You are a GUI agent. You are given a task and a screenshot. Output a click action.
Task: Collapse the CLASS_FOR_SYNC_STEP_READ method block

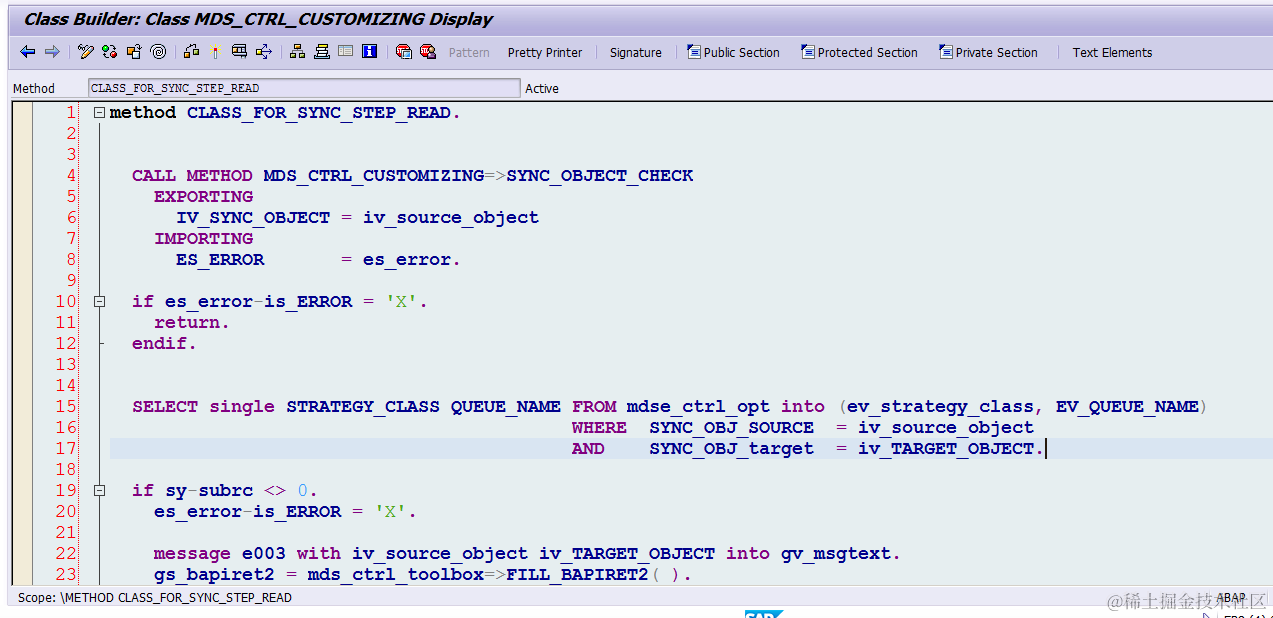pos(98,112)
